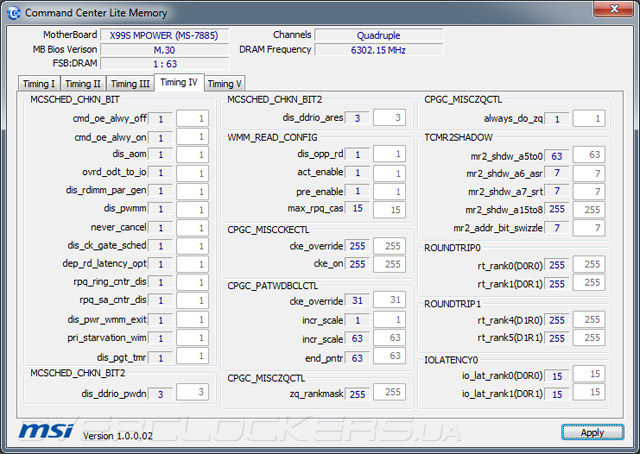Edit the dis_pwr_wmm_exit input box

pyautogui.click(x=193, y=319)
